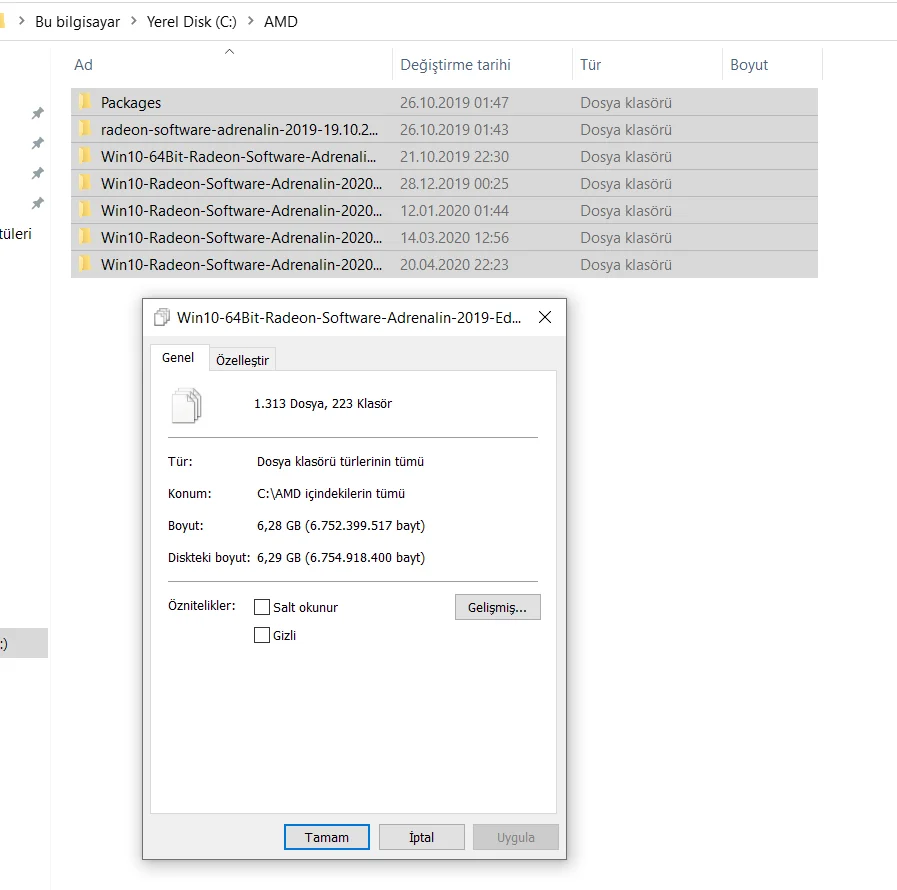The height and width of the screenshot is (890, 897).
Task: Click date cell 26.10.2019 01:43
Action: tap(454, 129)
